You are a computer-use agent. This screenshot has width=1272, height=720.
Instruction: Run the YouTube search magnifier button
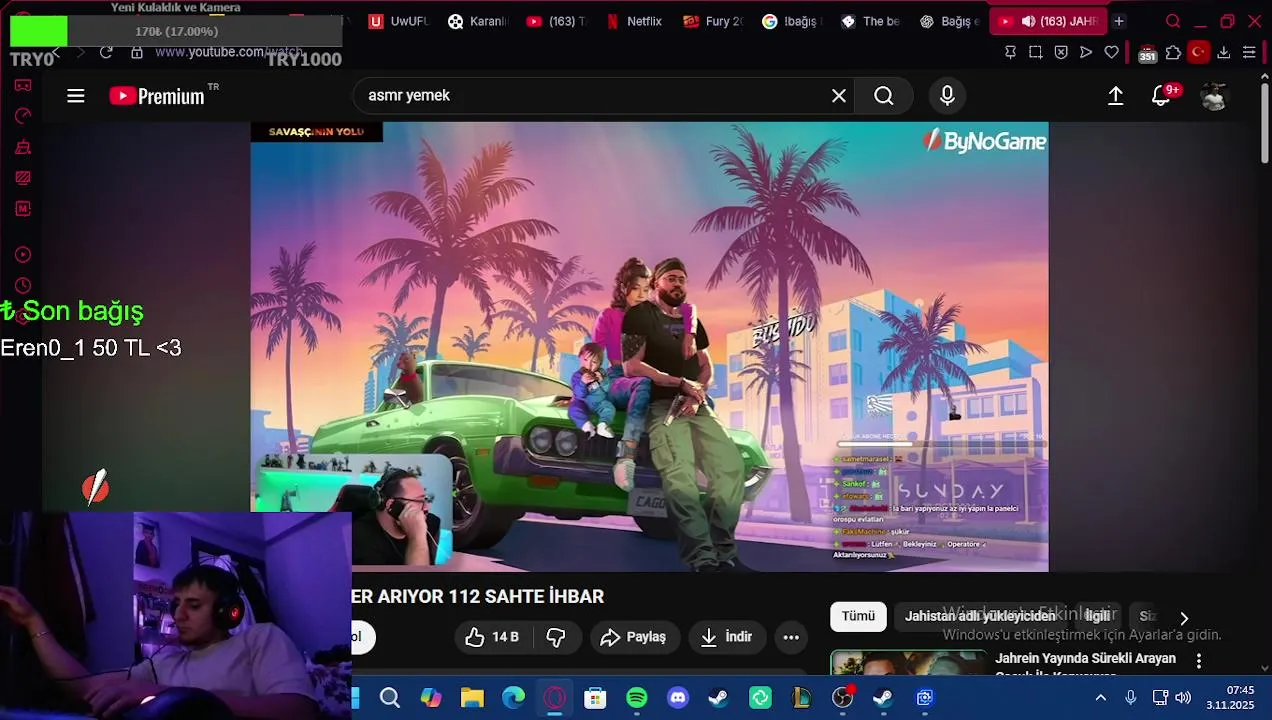(884, 96)
